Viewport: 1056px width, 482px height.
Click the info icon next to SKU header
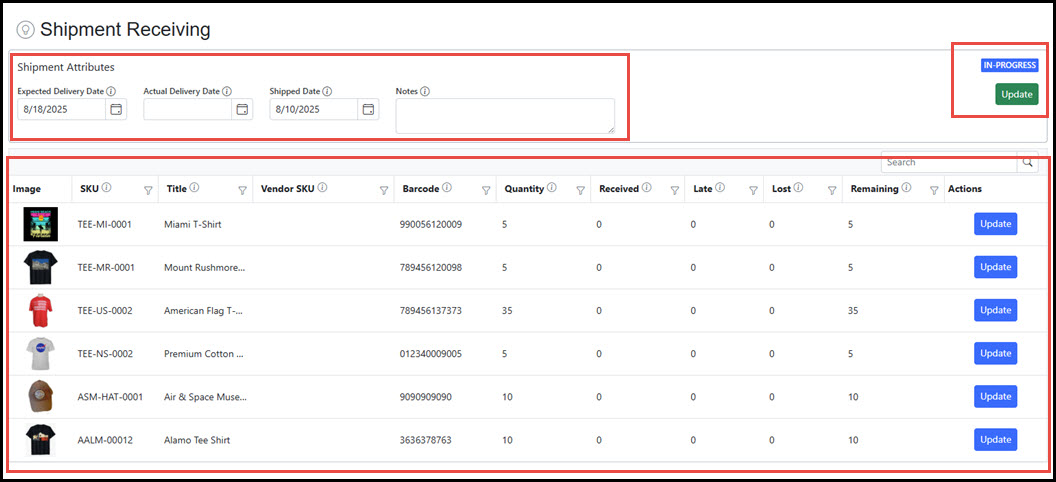click(x=106, y=188)
